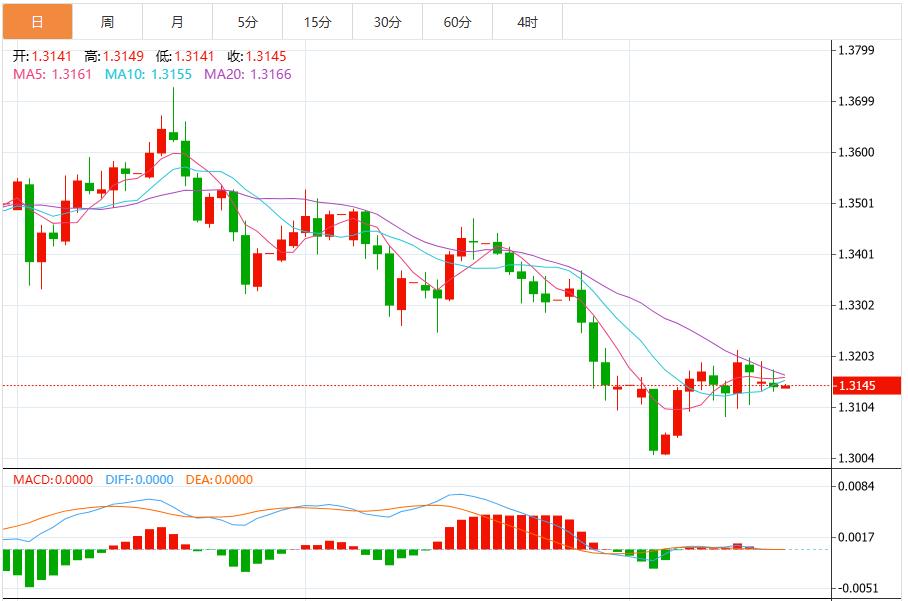Screen dimensions: 908x601
Task: Select the 4时 timeframe
Action: [529, 19]
